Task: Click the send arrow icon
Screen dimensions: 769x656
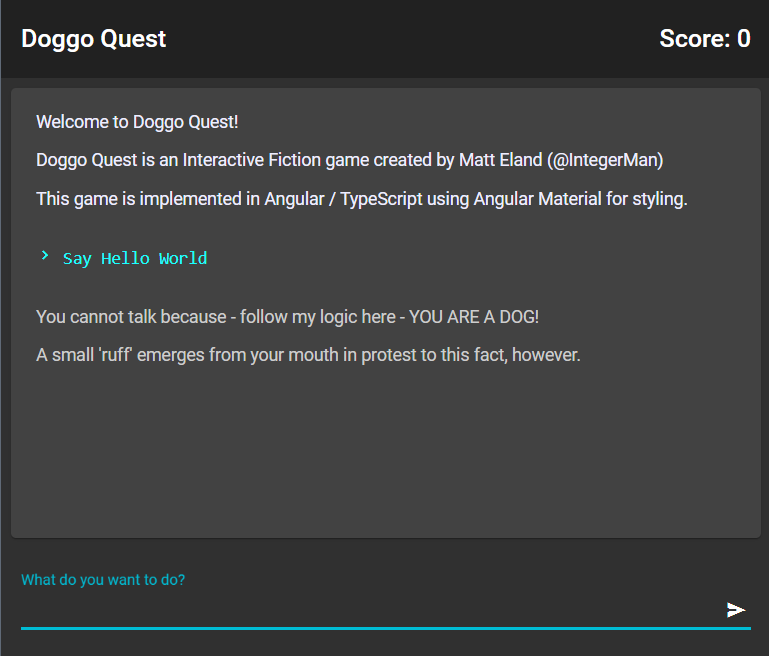Action: [736, 610]
